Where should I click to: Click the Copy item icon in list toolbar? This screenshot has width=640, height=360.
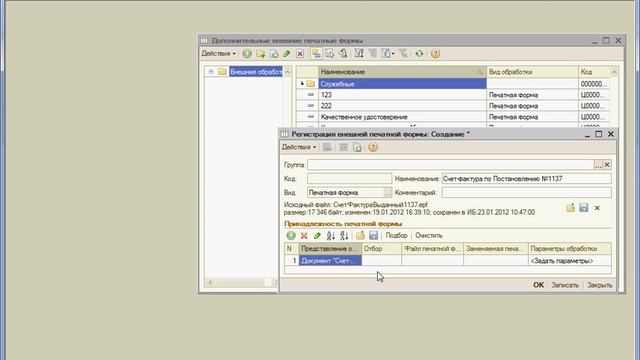[274, 53]
